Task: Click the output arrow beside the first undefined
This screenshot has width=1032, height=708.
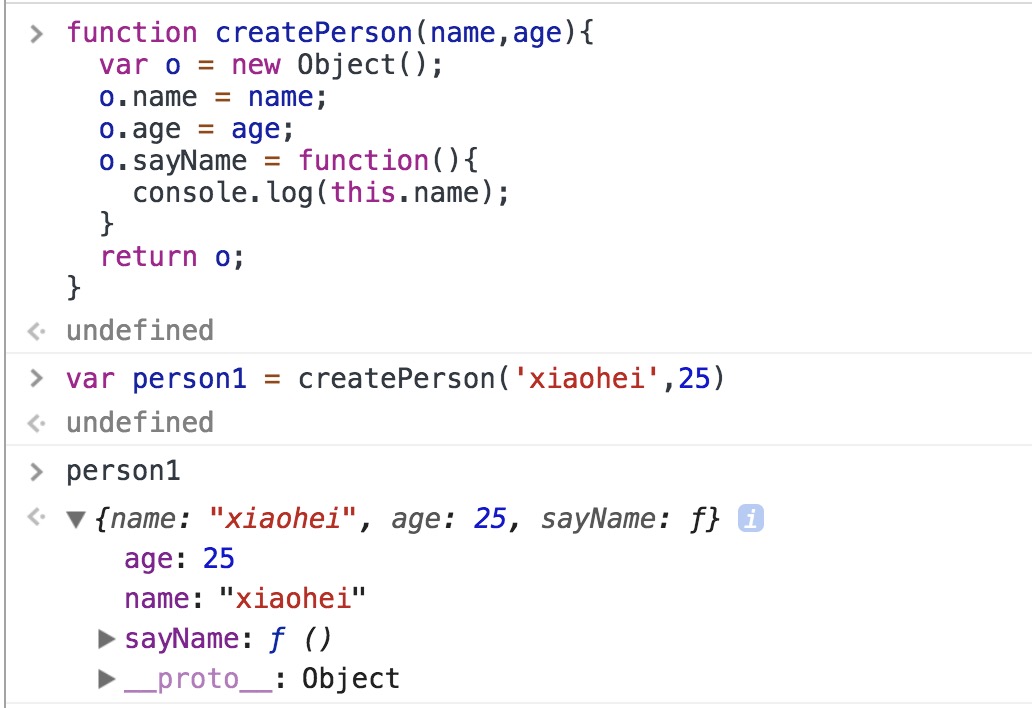Action: pyautogui.click(x=36, y=331)
